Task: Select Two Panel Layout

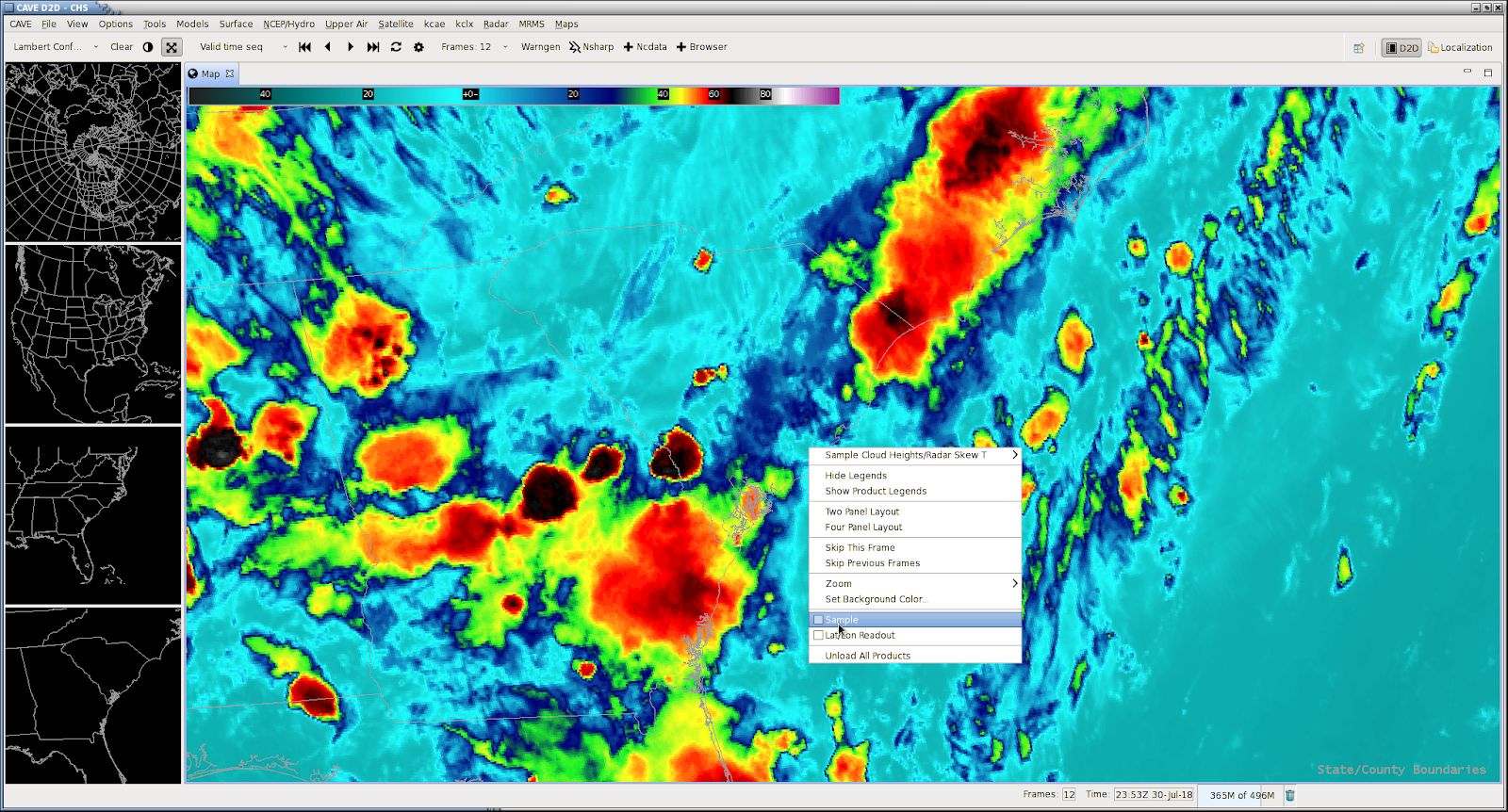Action: [x=915, y=512]
